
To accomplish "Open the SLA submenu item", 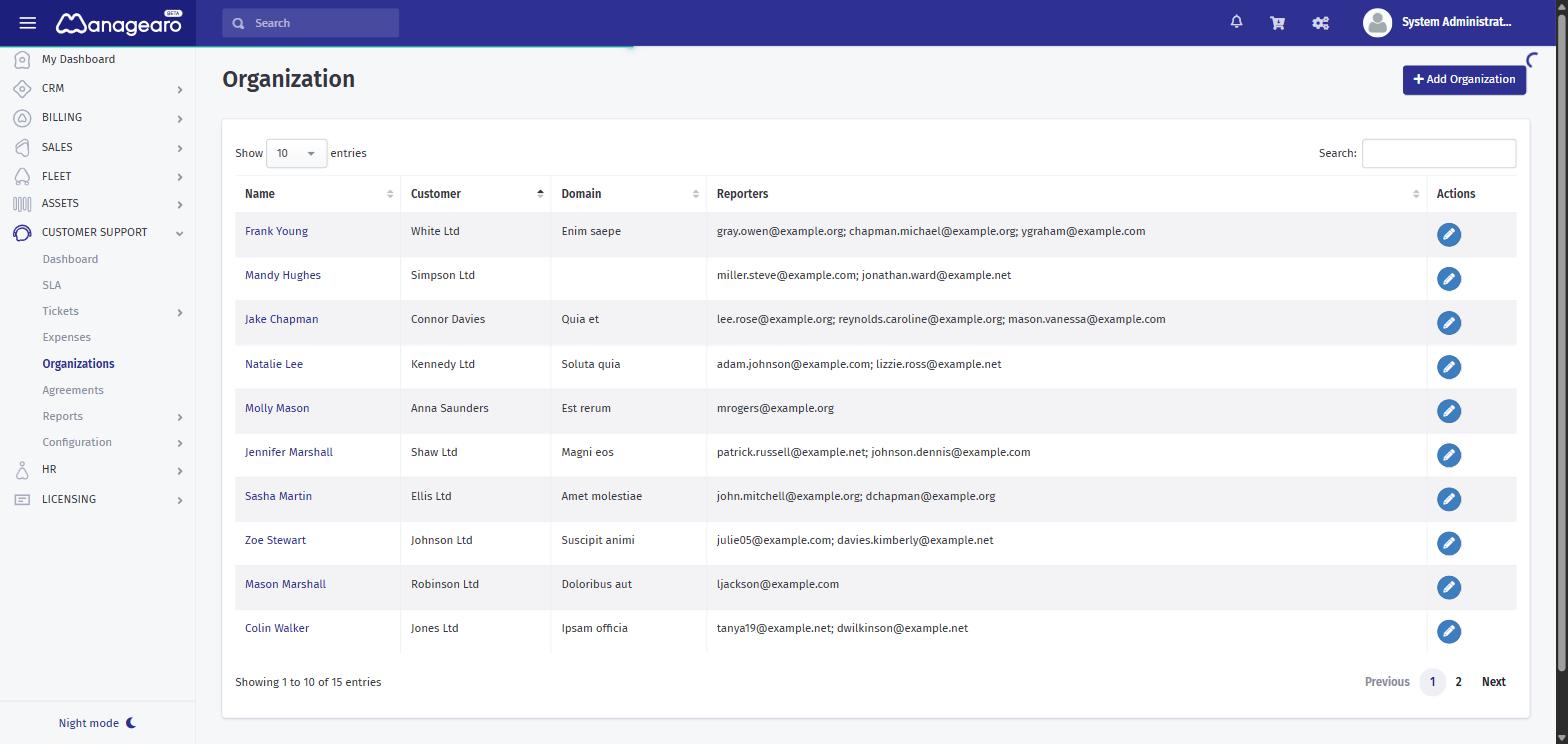I will [52, 285].
